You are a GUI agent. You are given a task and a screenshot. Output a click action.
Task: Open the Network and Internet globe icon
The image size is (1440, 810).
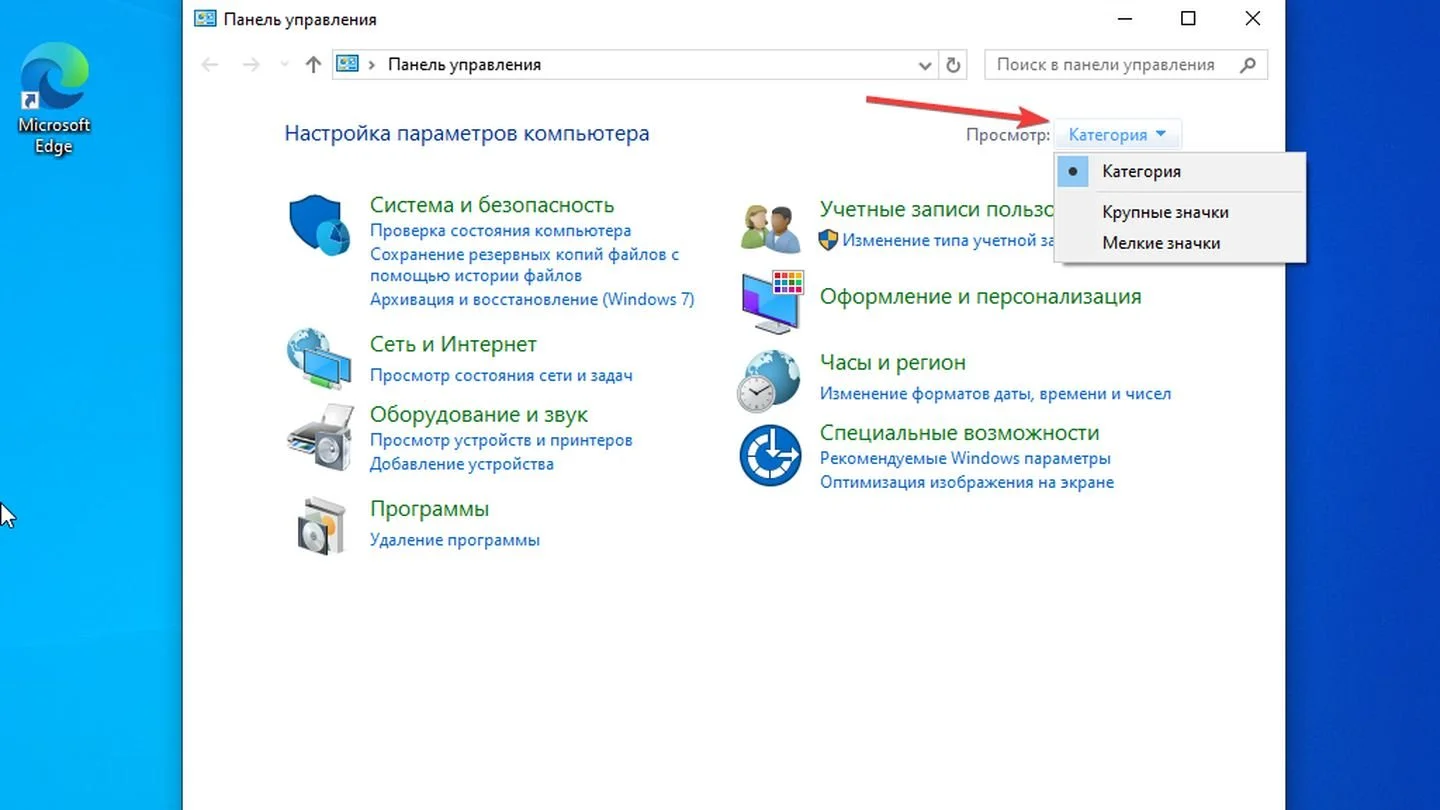319,358
